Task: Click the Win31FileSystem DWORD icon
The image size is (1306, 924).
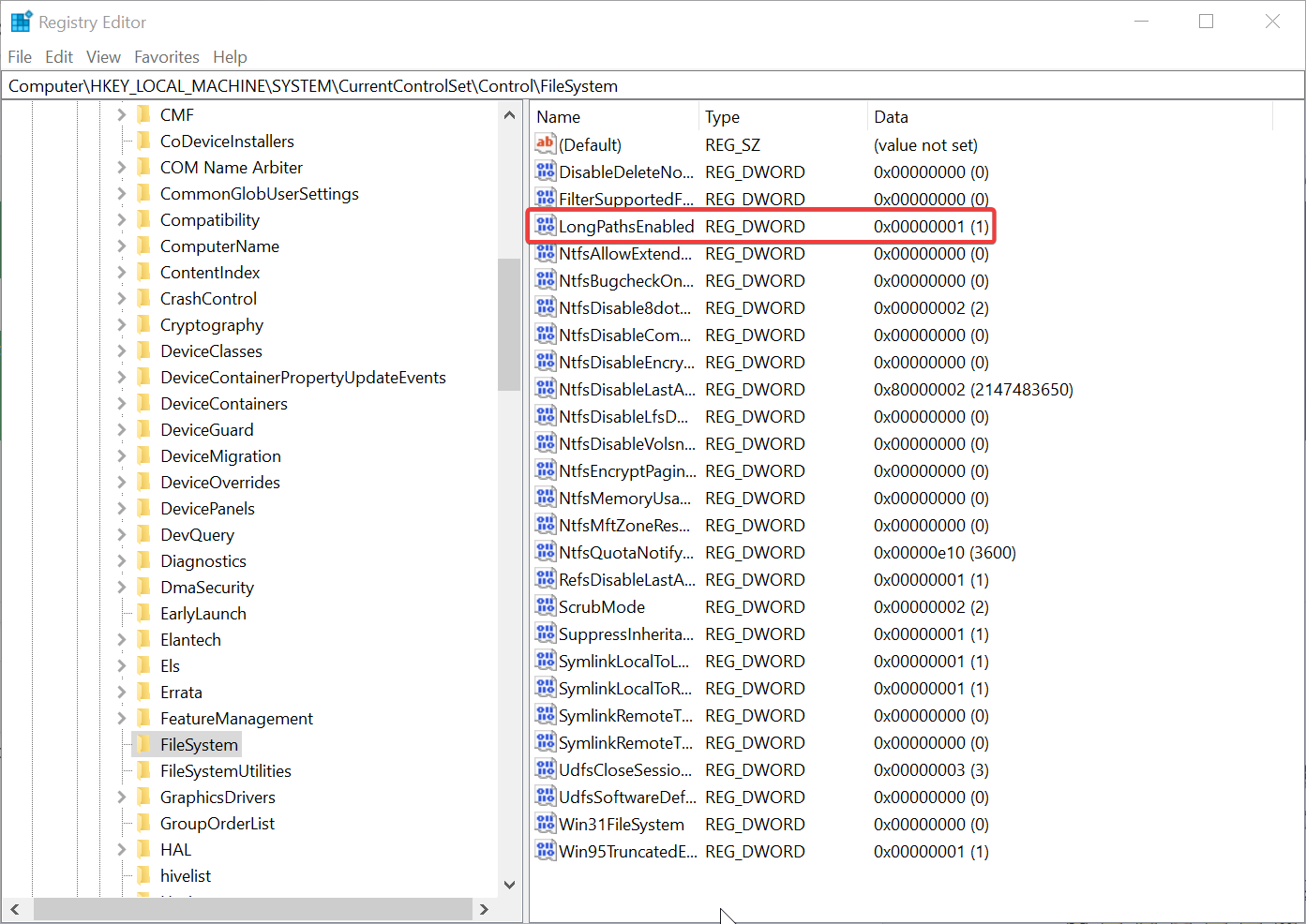Action: pyautogui.click(x=546, y=824)
